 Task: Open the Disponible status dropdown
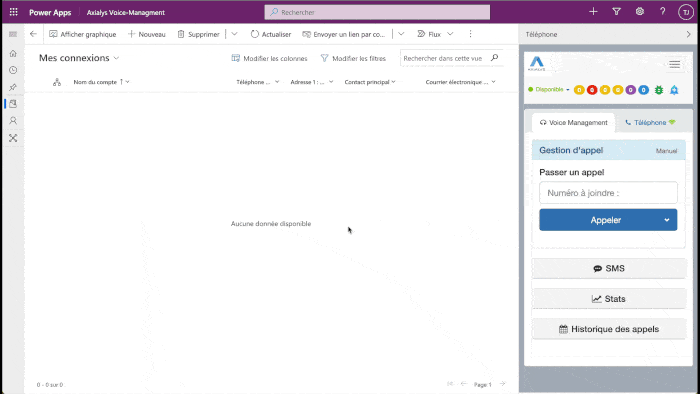click(x=549, y=90)
